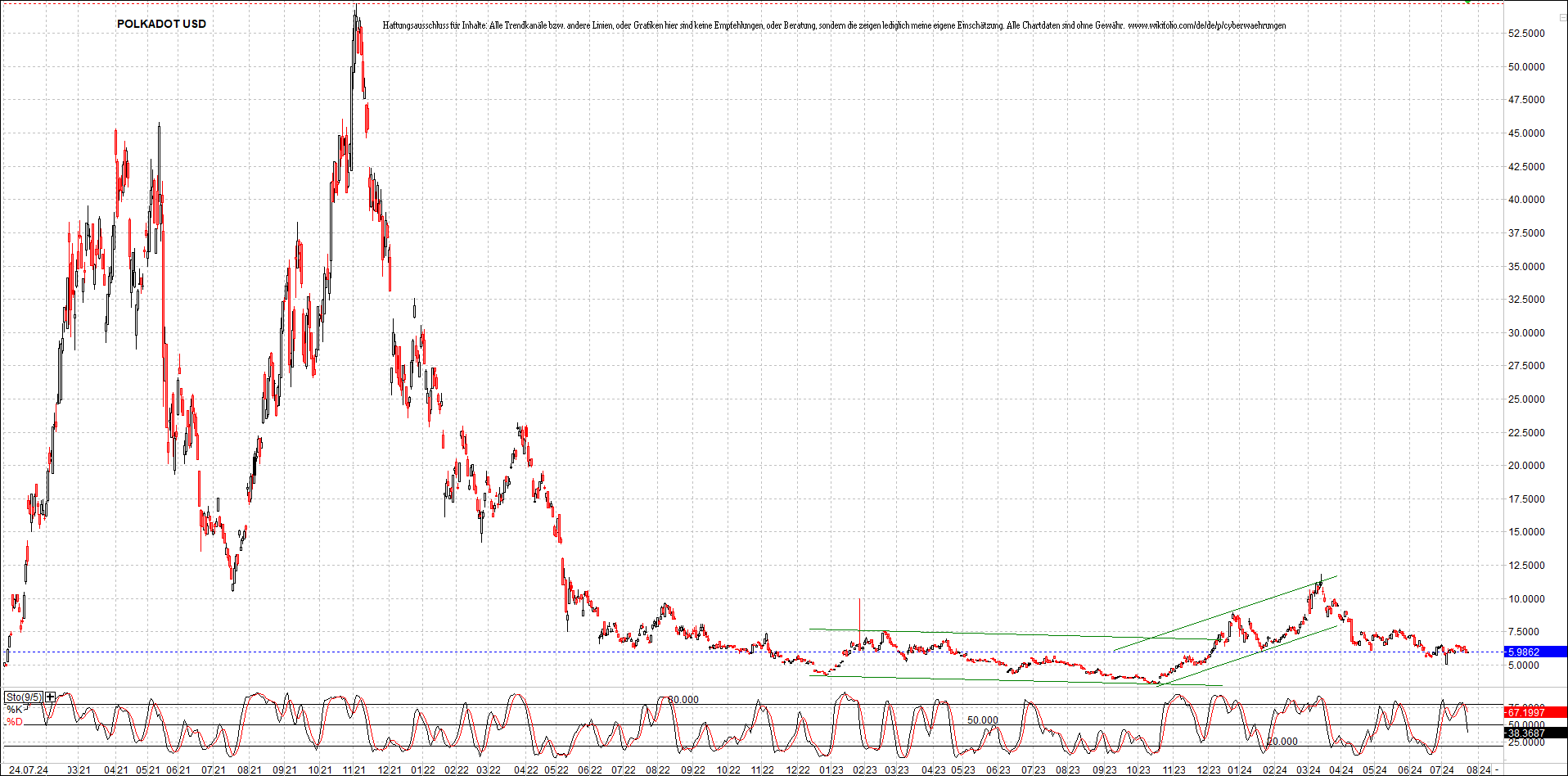Click the red %D legend entry
Image resolution: width=1568 pixels, height=776 pixels.
coord(15,722)
